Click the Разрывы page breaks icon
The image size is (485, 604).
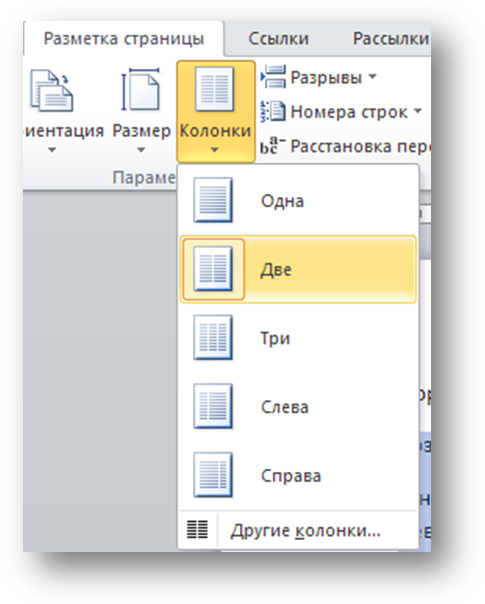tap(274, 77)
